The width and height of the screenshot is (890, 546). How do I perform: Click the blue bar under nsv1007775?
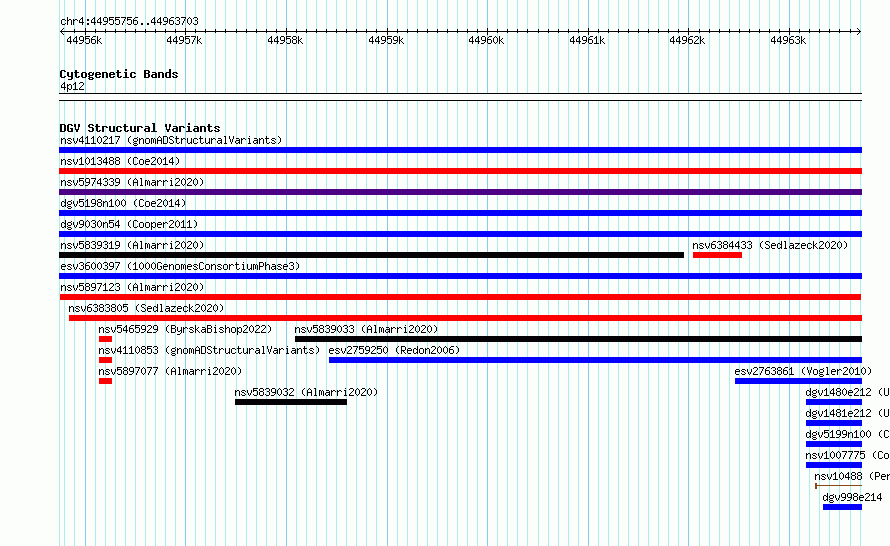834,465
